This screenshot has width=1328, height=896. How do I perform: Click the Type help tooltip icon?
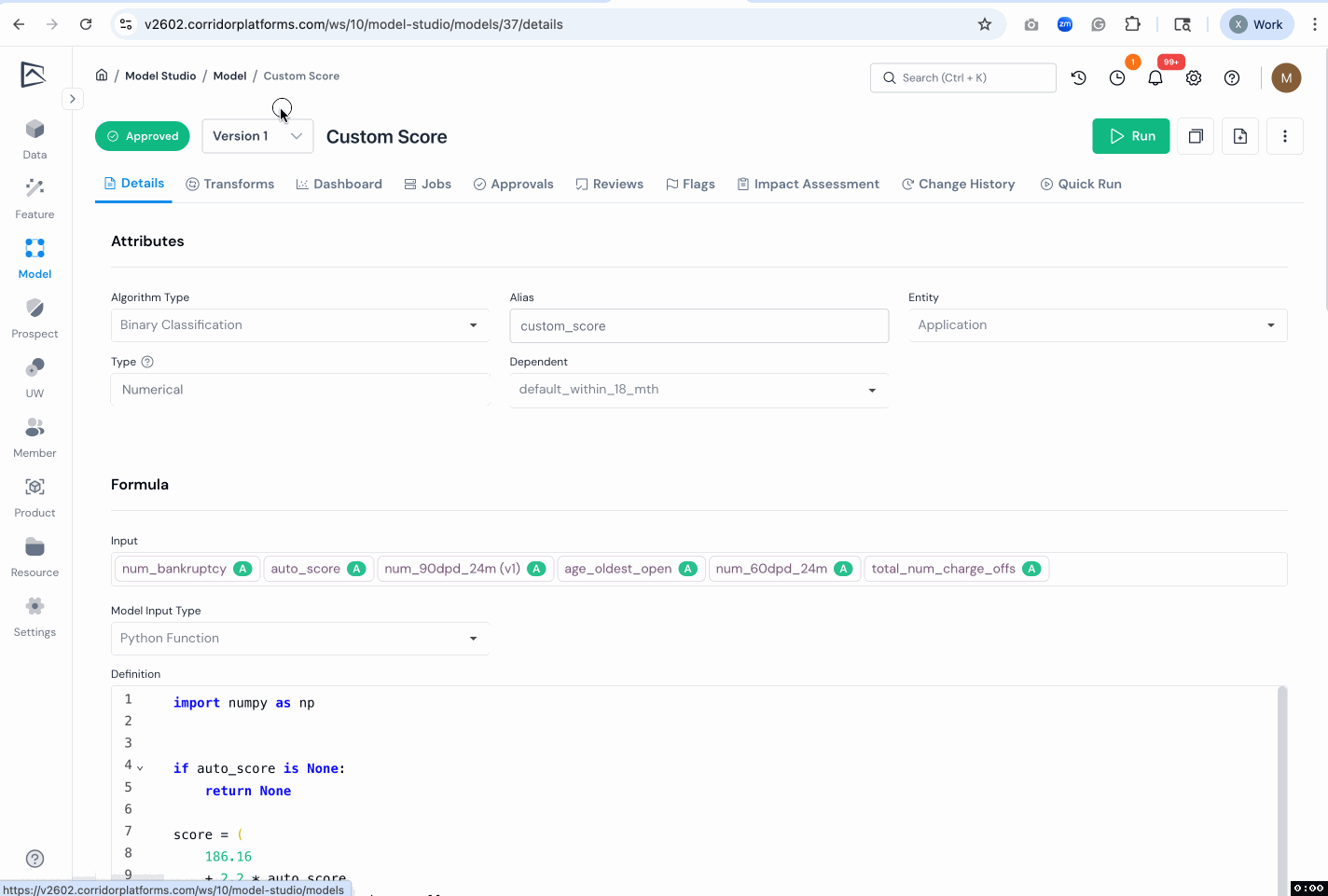click(147, 362)
